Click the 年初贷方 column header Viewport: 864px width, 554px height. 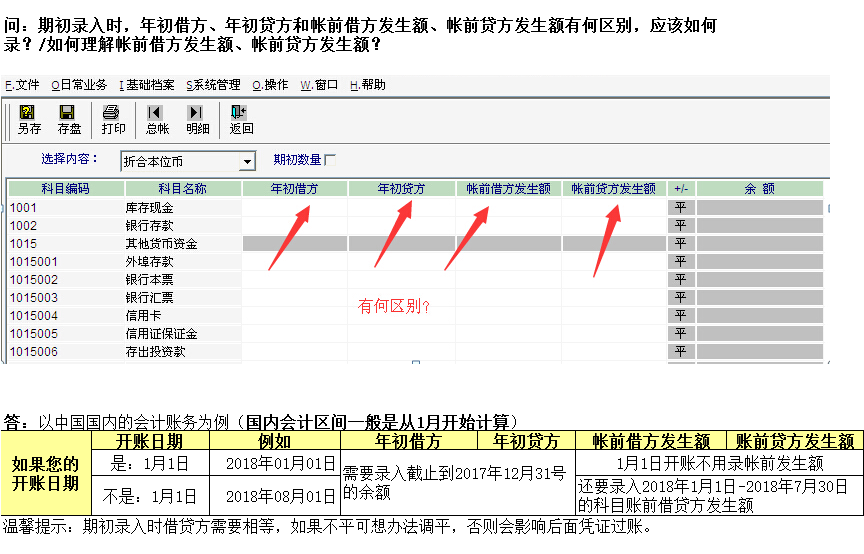401,189
